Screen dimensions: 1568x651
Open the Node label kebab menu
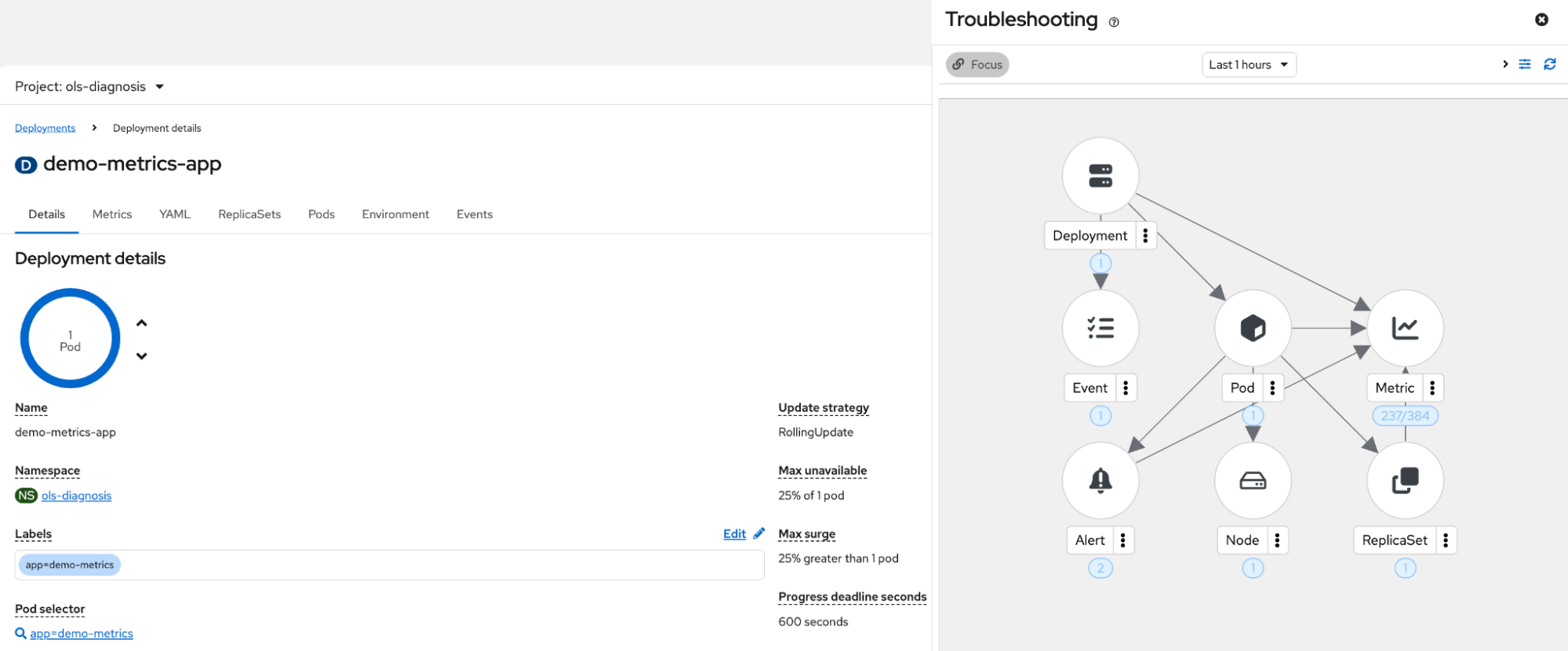tap(1277, 540)
